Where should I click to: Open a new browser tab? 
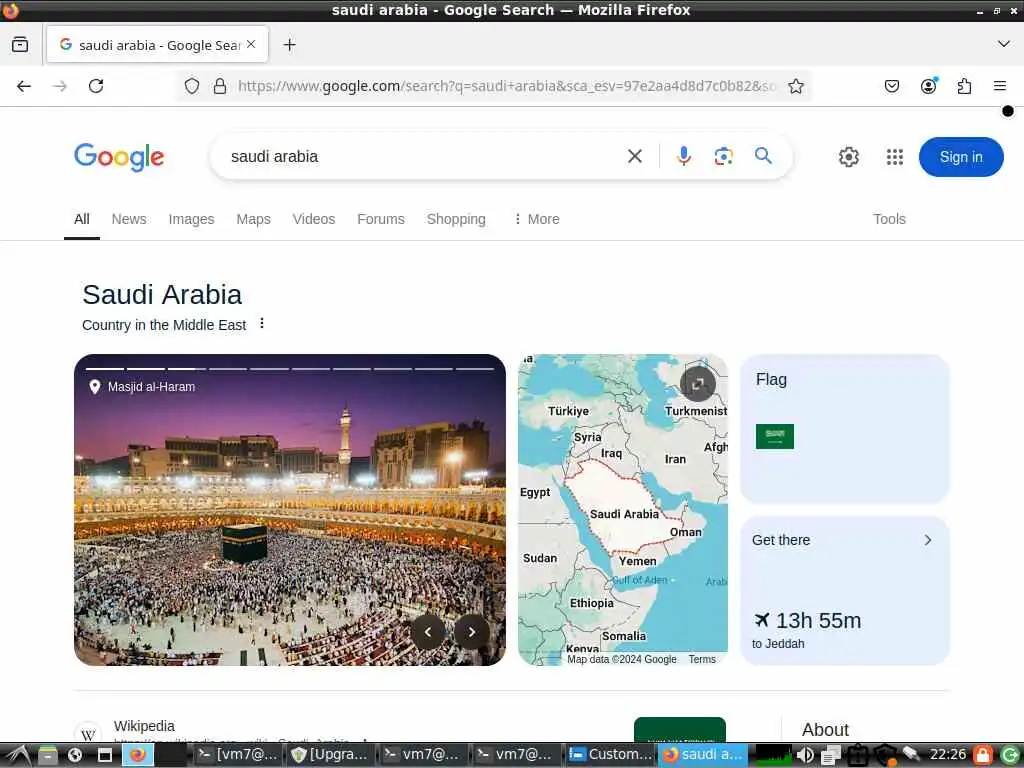[289, 44]
